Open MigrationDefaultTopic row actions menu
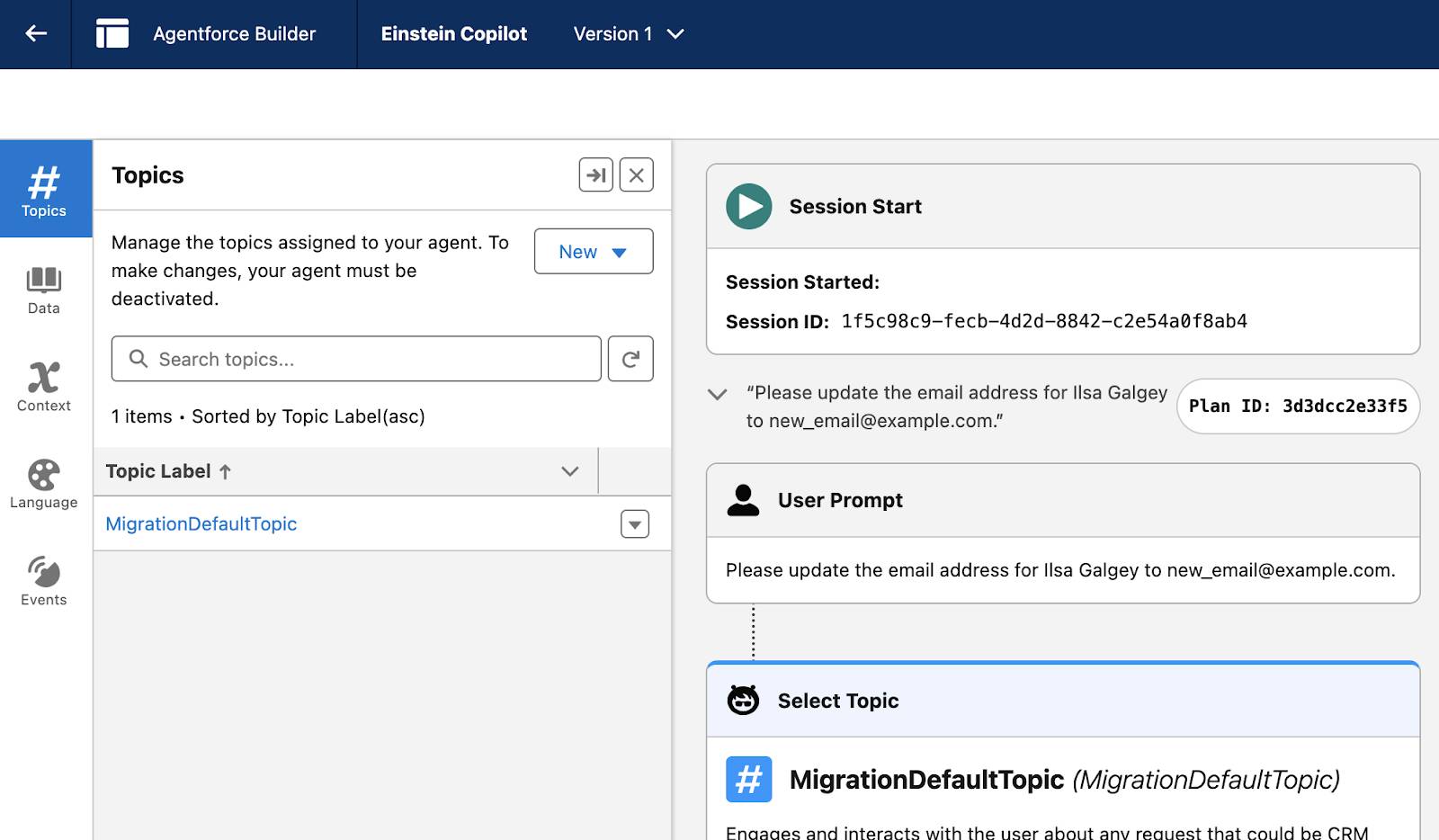Viewport: 1439px width, 840px height. tap(635, 523)
